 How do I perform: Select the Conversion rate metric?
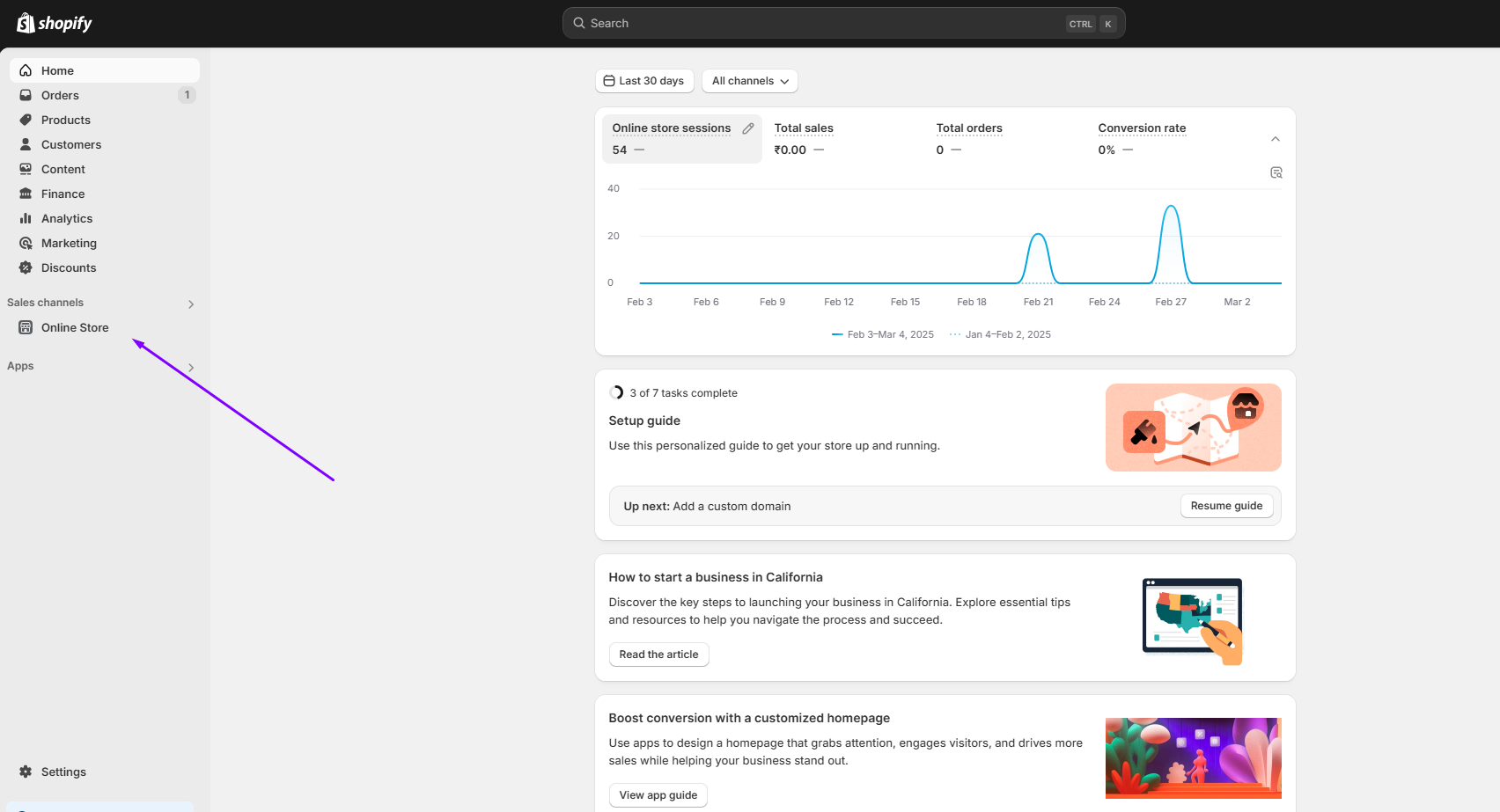coord(1167,139)
